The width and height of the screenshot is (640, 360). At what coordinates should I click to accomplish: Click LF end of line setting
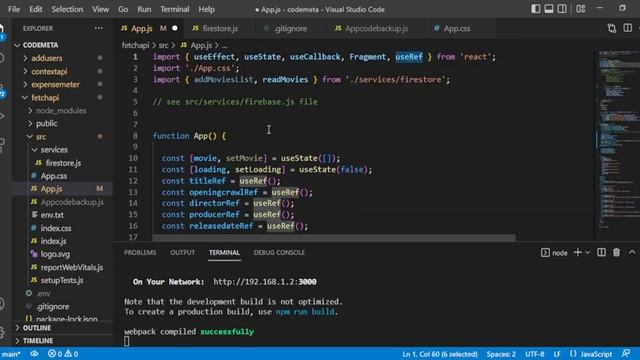[557, 353]
